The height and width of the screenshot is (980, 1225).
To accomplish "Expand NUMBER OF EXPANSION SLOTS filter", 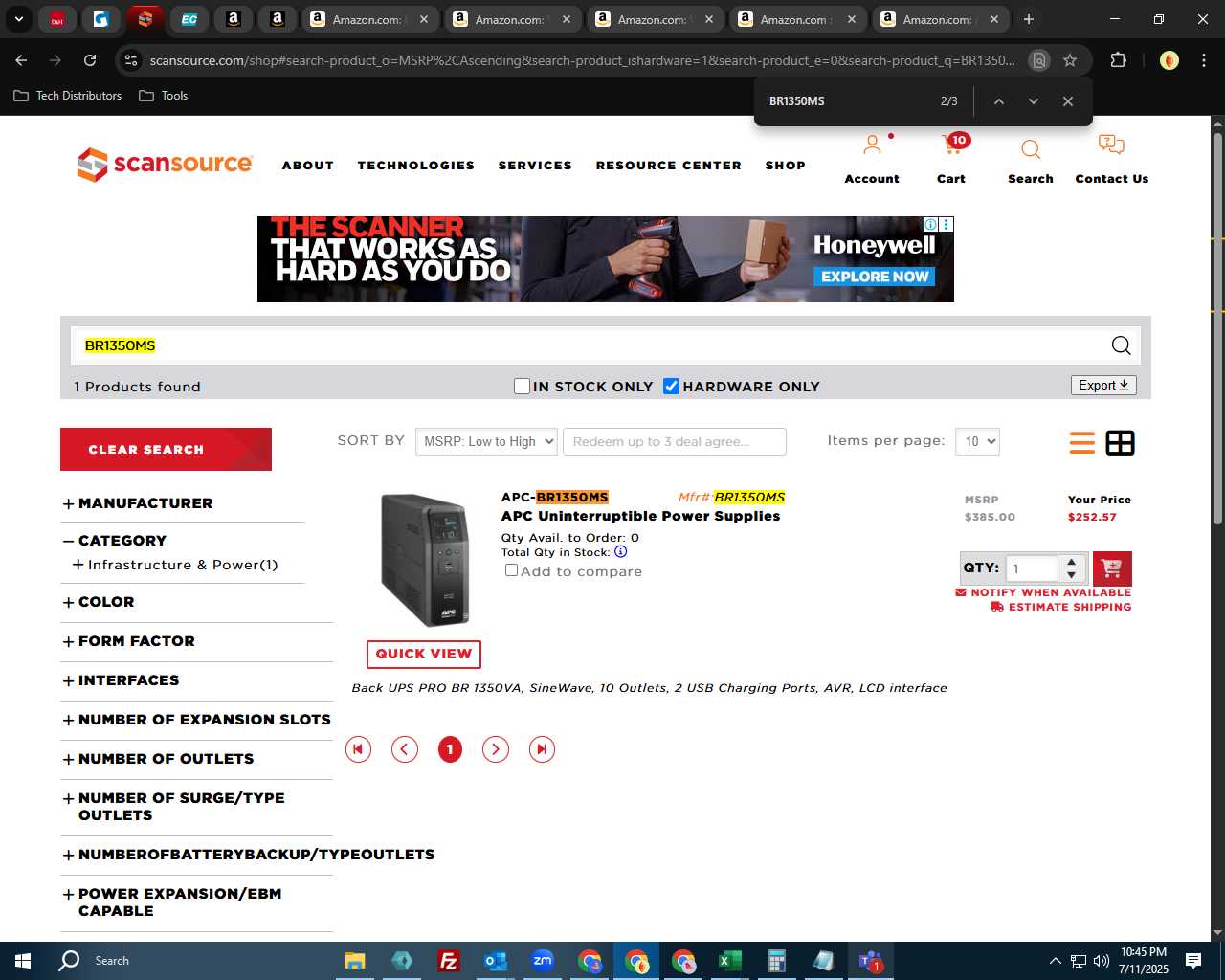I will (197, 720).
